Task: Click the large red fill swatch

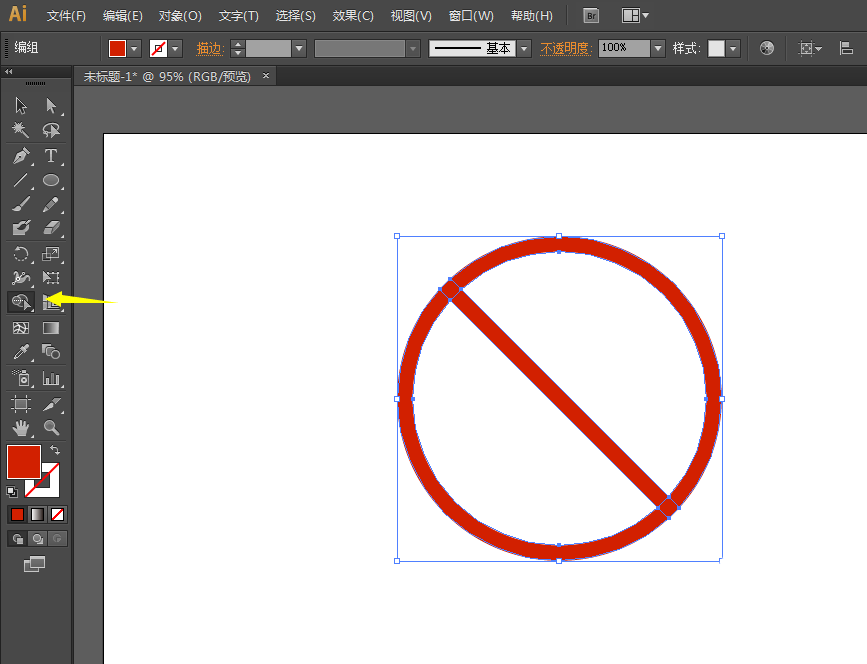Action: (23, 461)
